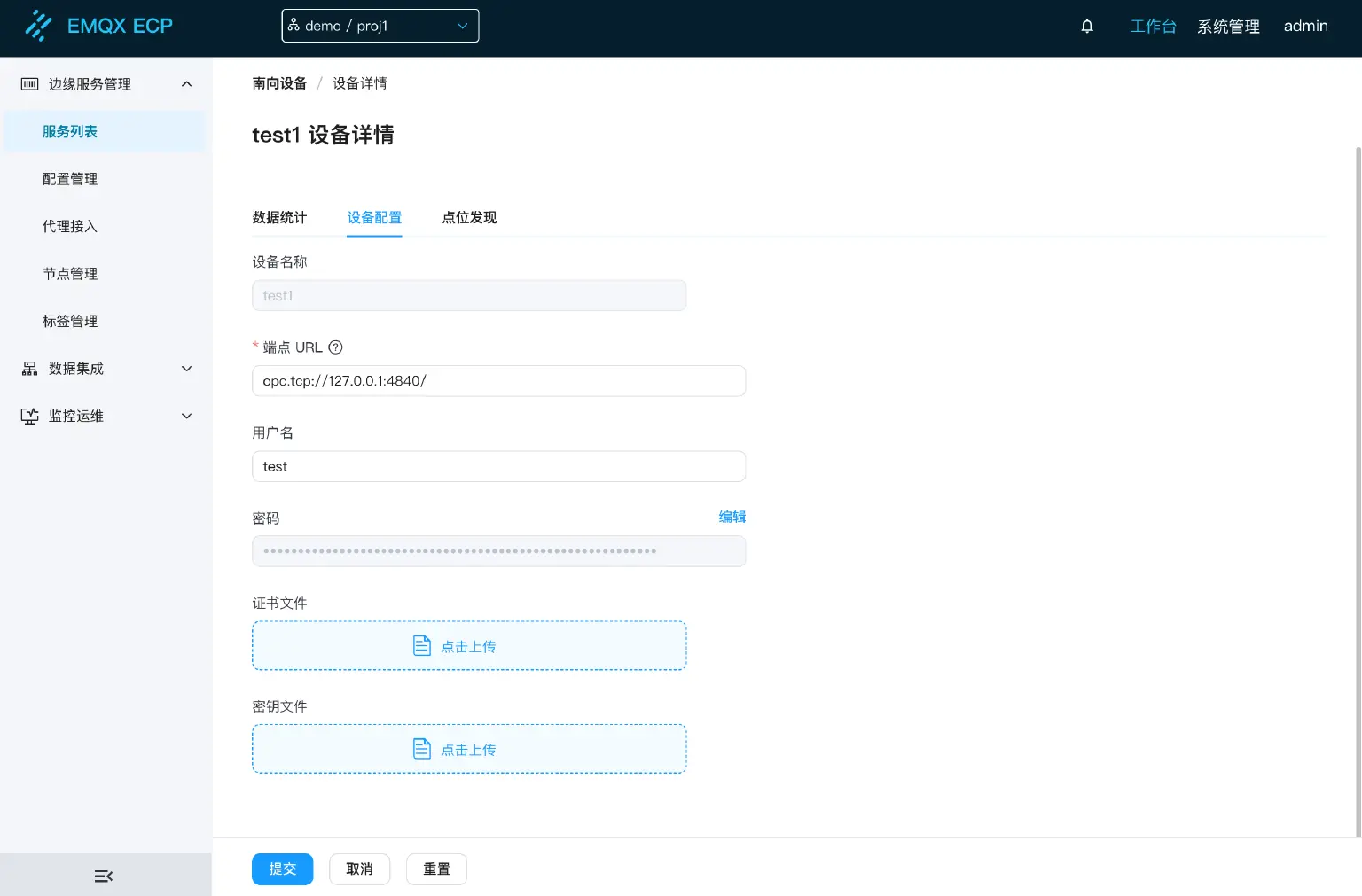Switch to the 点位发现 tab
This screenshot has height=896, width=1362.
click(469, 217)
